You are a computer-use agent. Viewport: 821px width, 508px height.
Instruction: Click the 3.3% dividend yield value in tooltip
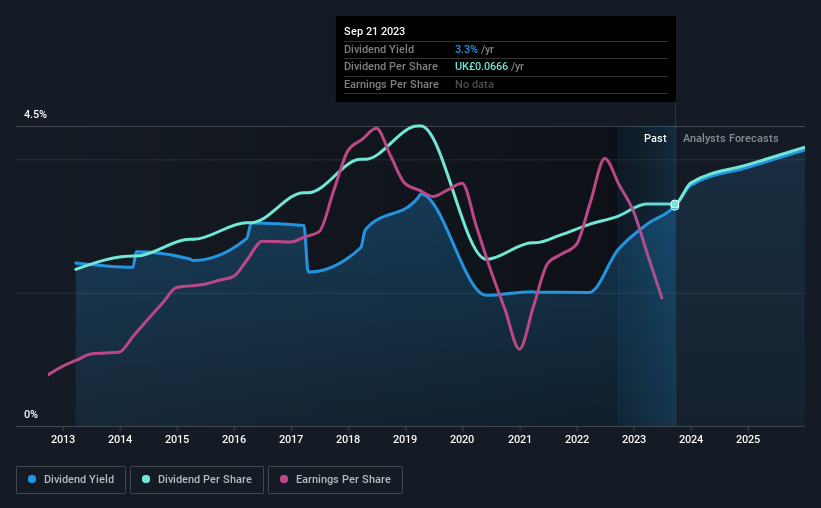click(x=466, y=49)
